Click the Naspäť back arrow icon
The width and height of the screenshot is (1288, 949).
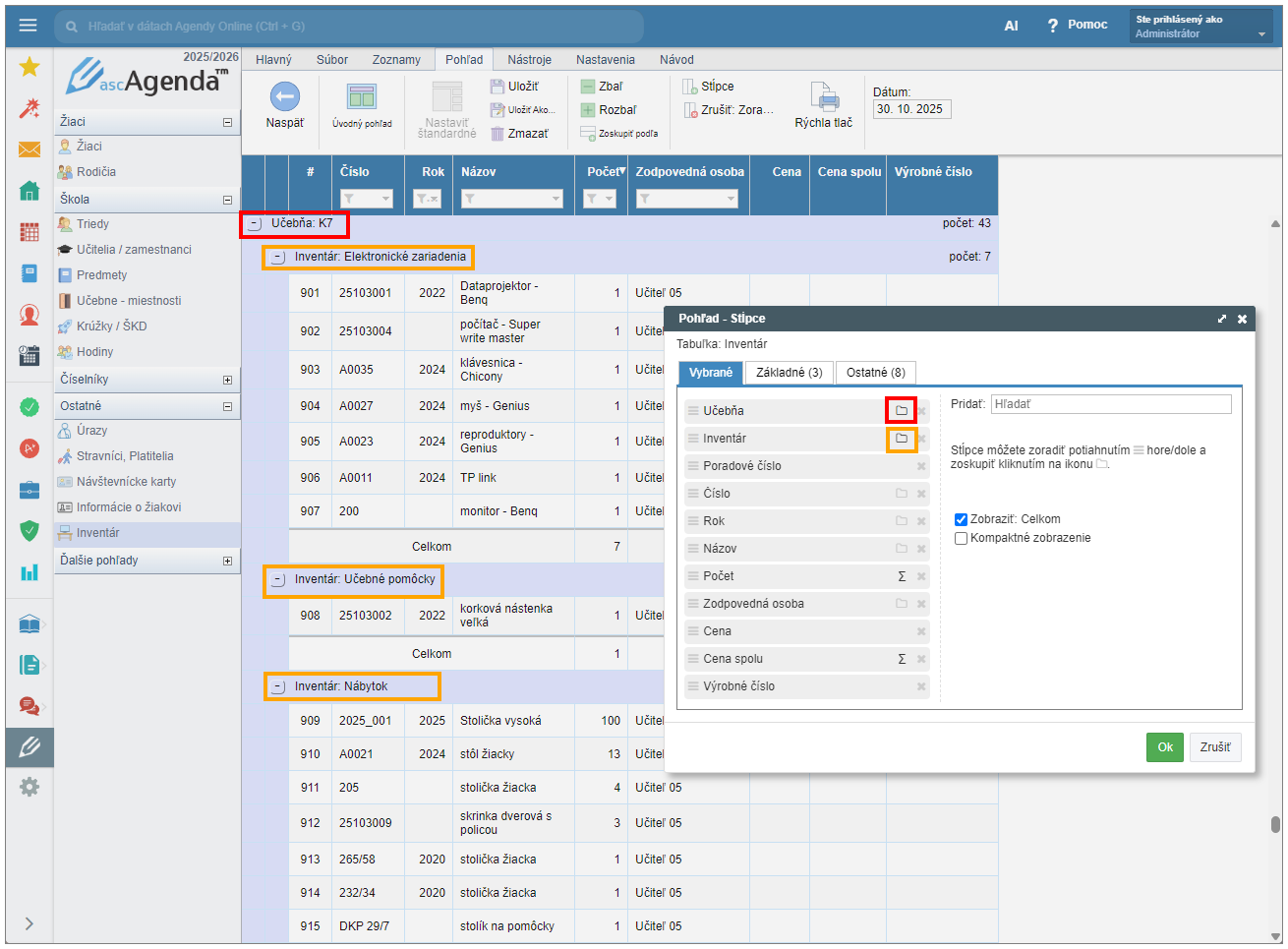tap(284, 96)
